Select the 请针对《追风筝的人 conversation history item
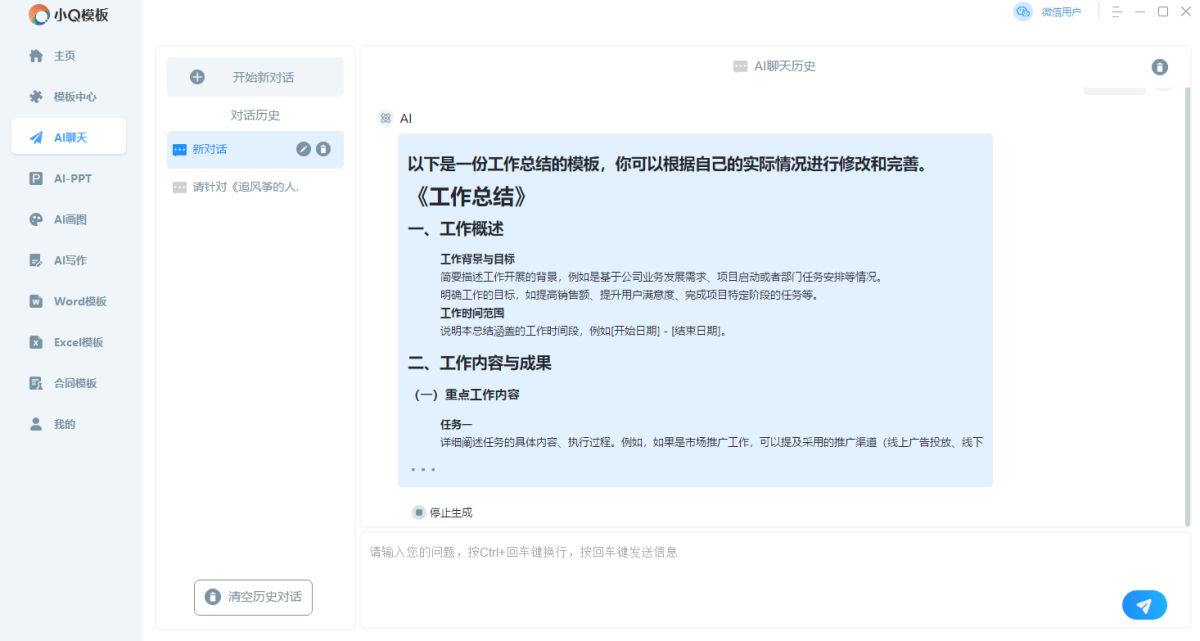This screenshot has height=641, width=1200. click(x=245, y=187)
